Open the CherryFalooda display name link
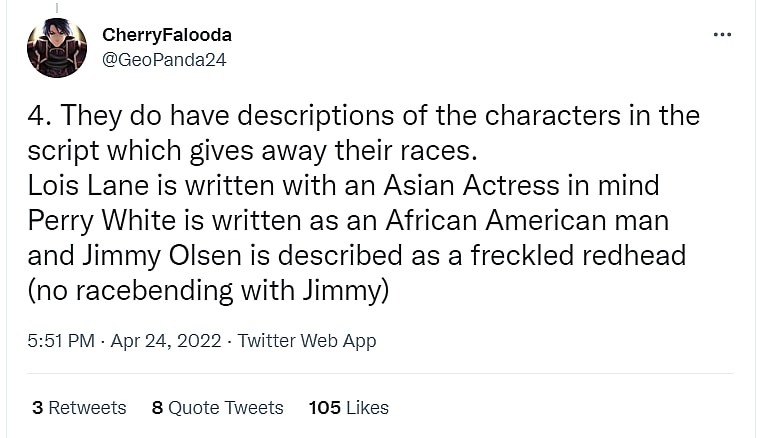757x438 pixels. click(166, 35)
